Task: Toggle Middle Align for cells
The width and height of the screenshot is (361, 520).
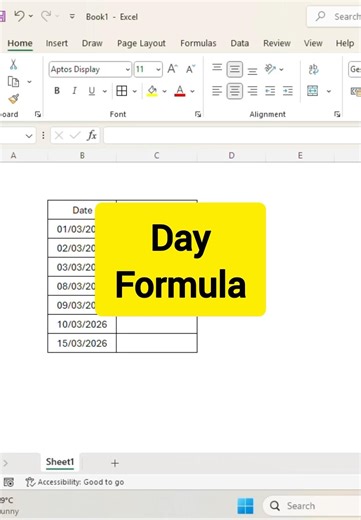Action: coord(235,69)
